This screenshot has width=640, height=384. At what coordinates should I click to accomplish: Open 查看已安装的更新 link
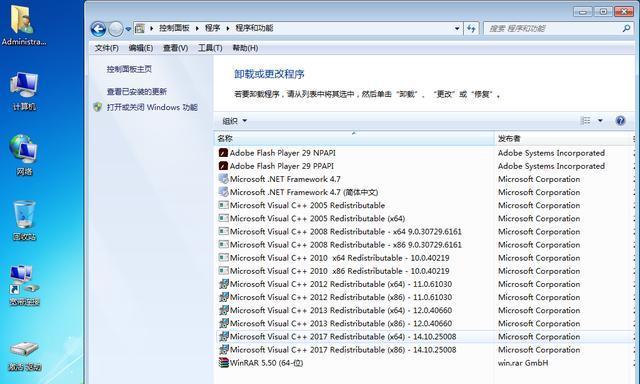[x=137, y=91]
